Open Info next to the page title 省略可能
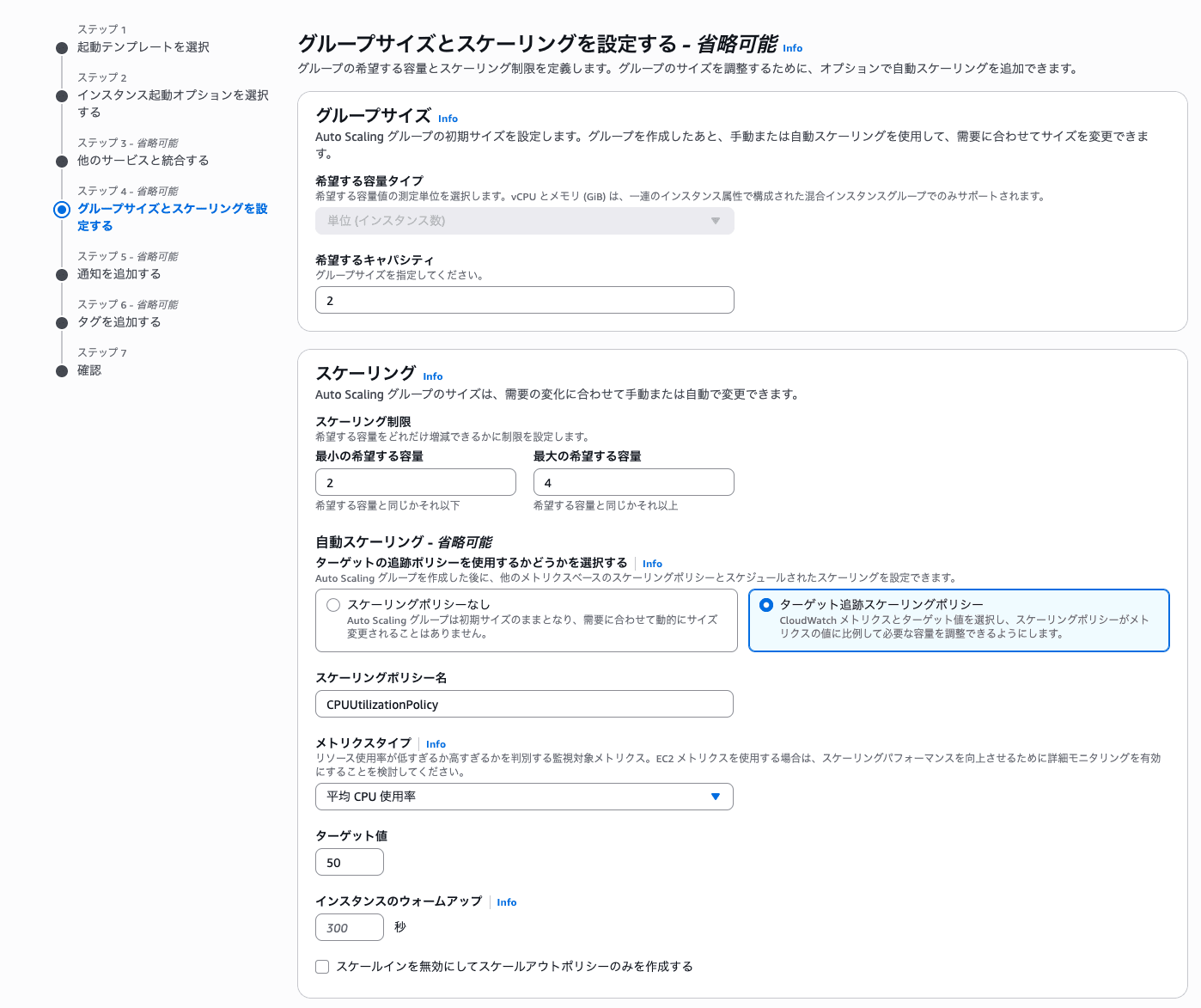 click(791, 48)
